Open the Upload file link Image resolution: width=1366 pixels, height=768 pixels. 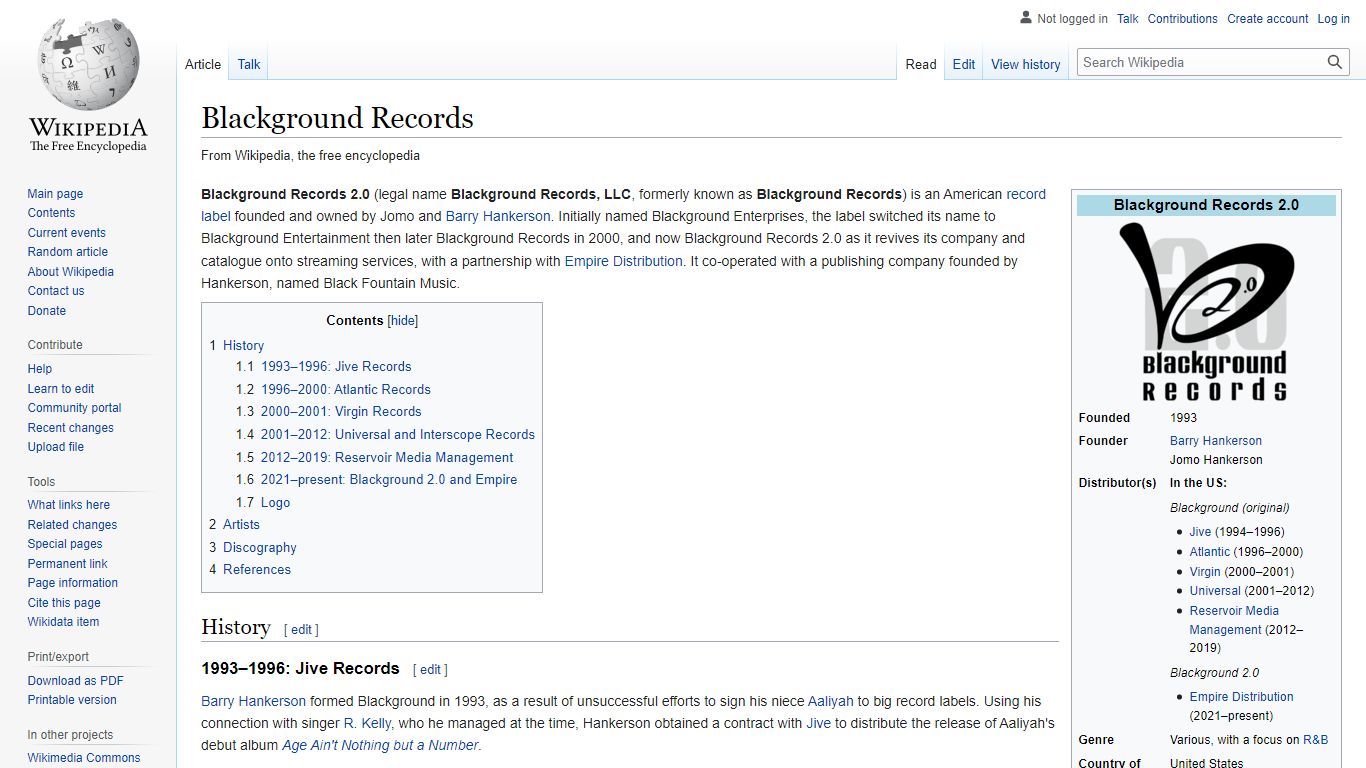[56, 447]
